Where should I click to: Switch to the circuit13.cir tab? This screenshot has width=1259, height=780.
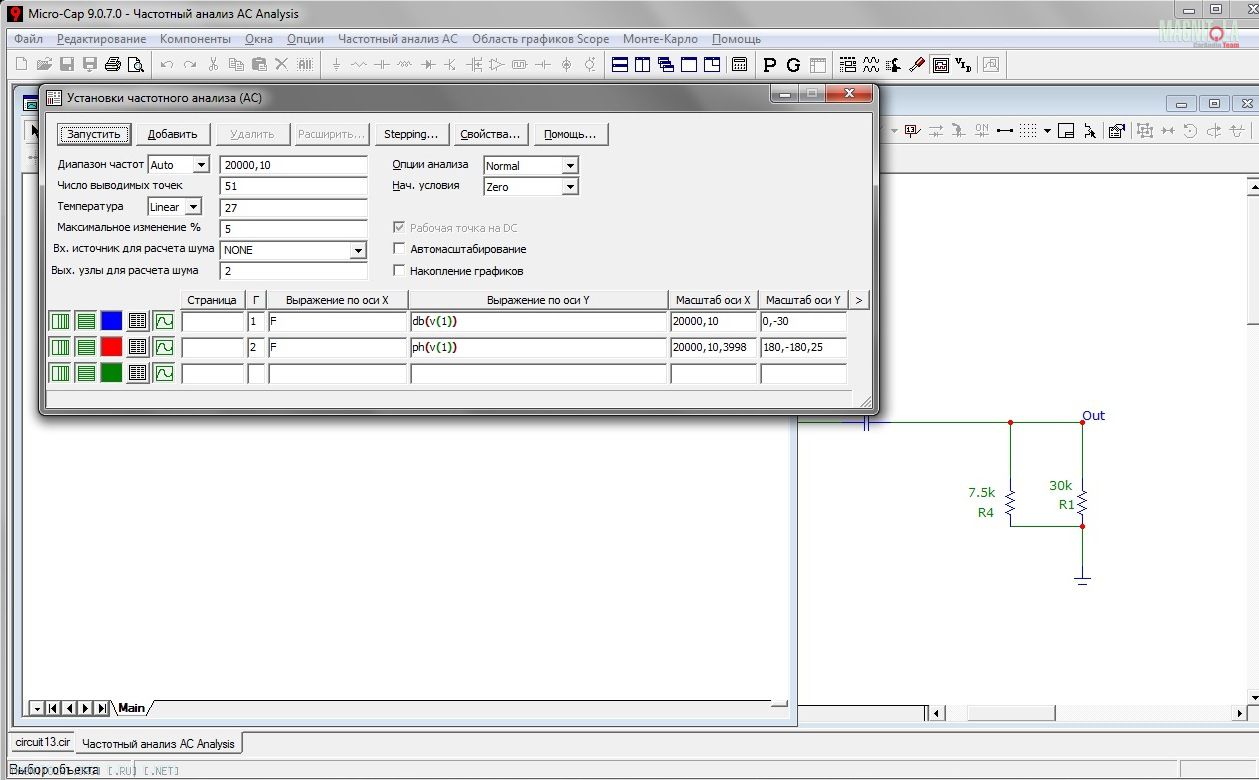[x=43, y=743]
